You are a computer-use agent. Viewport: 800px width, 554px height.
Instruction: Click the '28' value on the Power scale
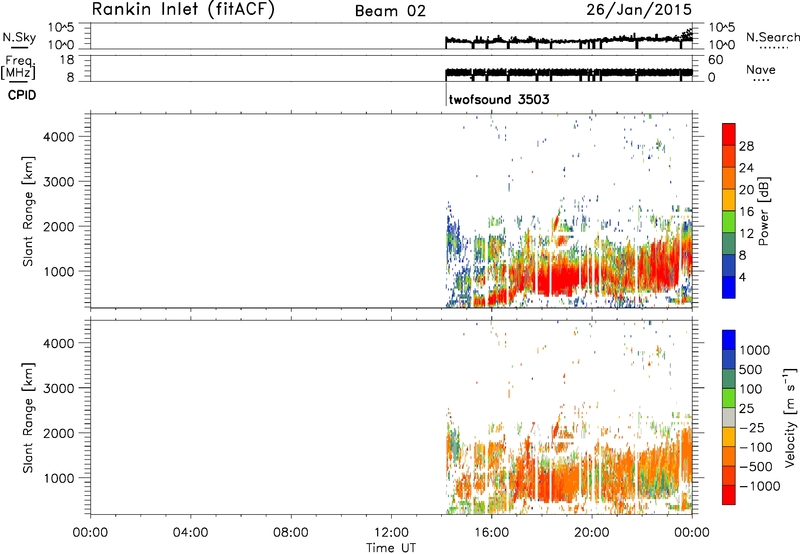tap(746, 146)
